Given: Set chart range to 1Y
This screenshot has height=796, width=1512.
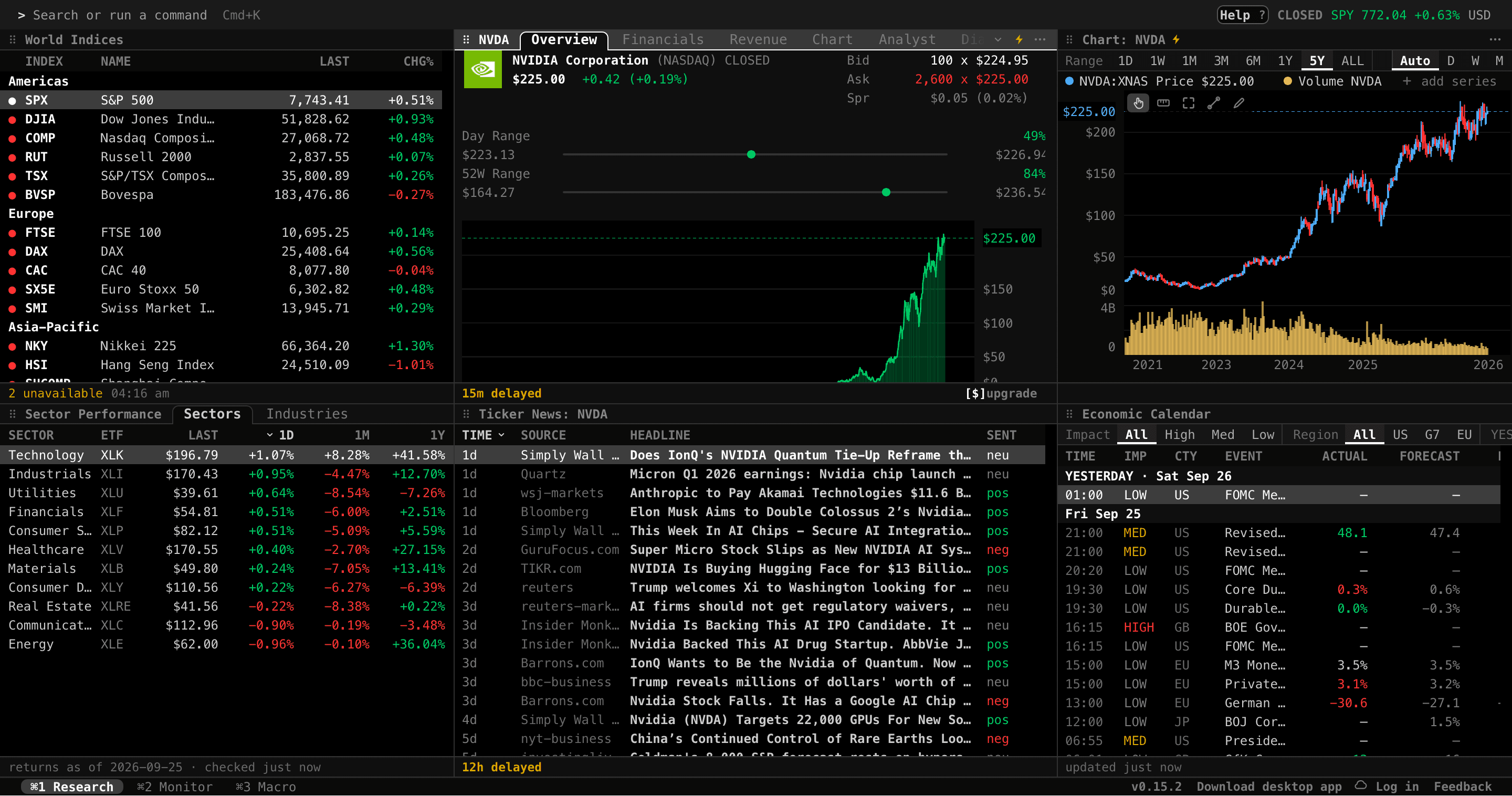Looking at the screenshot, I should point(1285,60).
